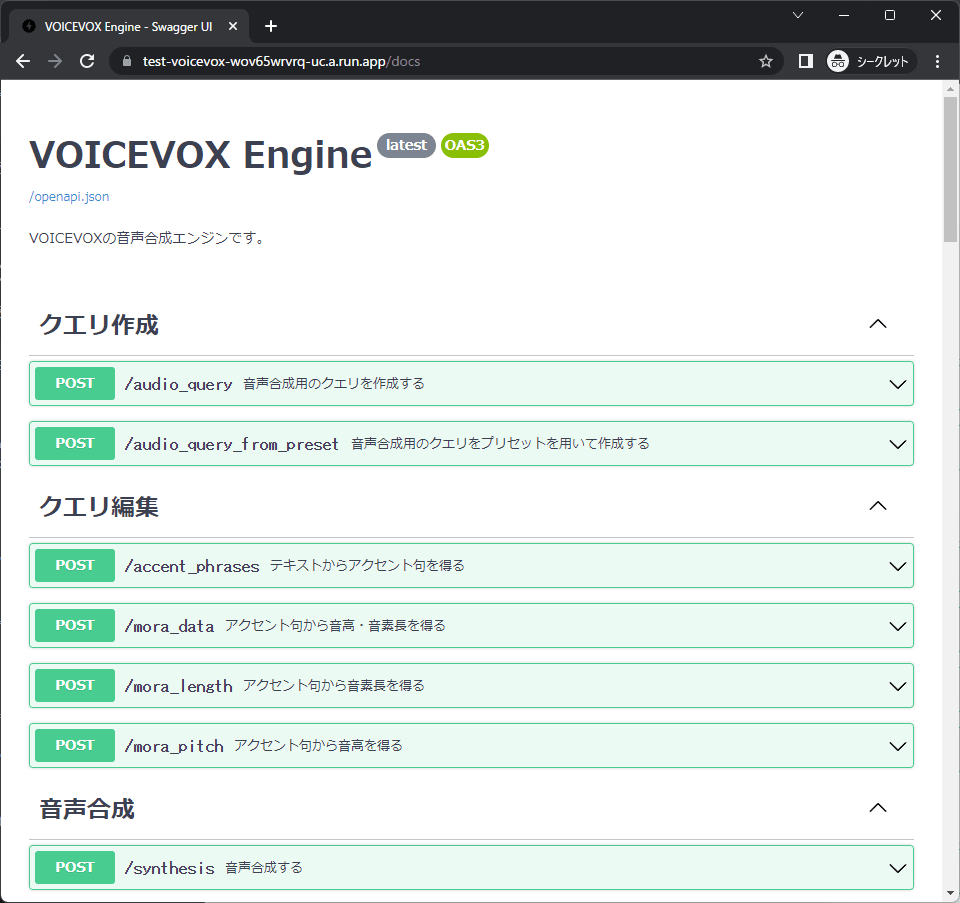Viewport: 960px width, 903px height.
Task: Click the /mora_data path text
Action: pyautogui.click(x=169, y=626)
